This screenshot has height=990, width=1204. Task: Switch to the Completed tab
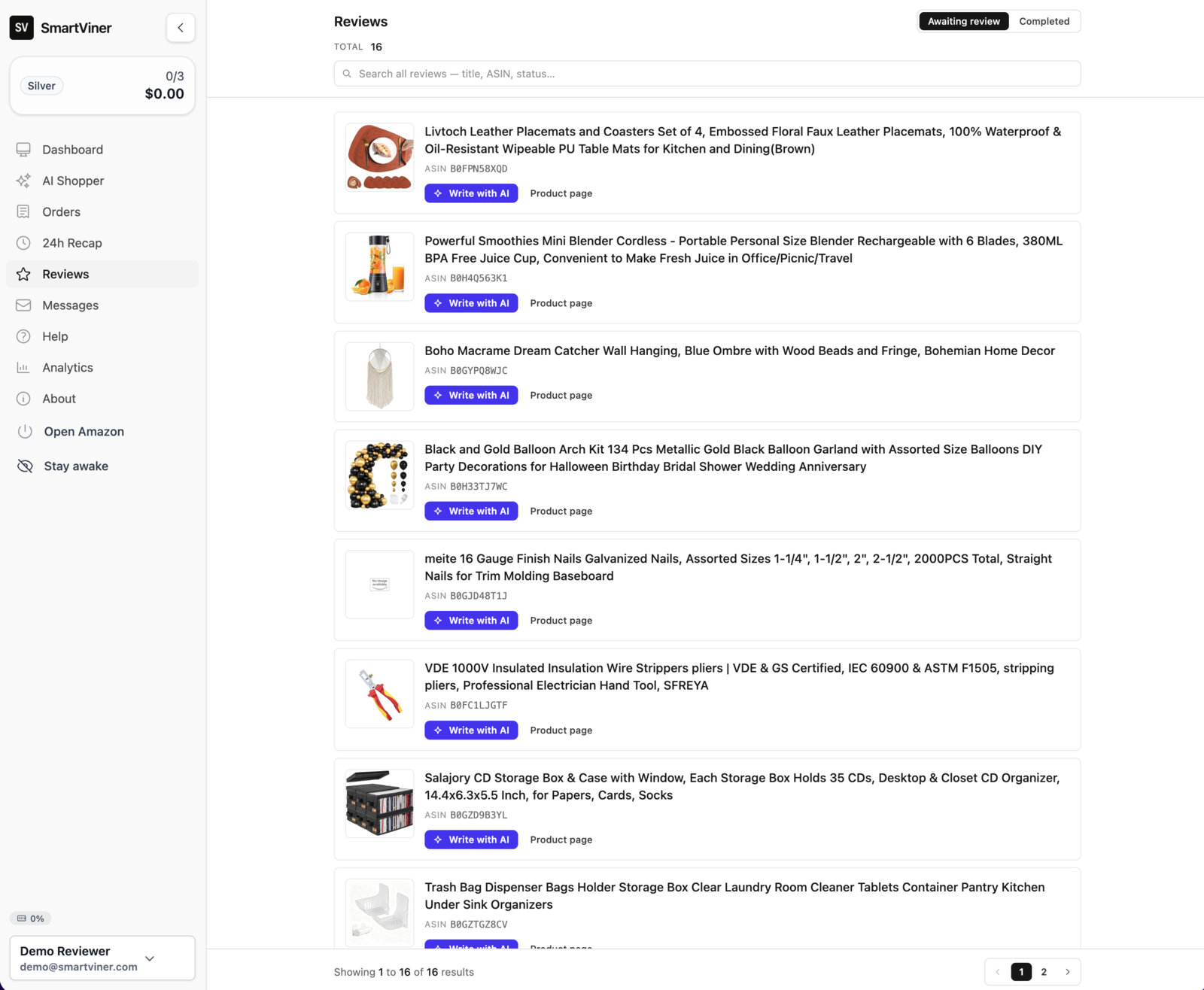[1044, 21]
